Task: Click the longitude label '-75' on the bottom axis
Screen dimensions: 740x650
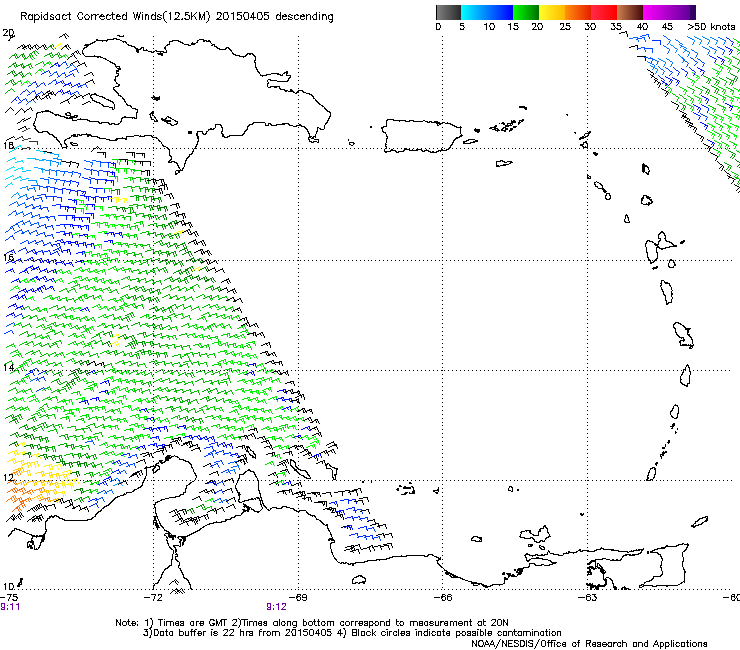Action: (x=9, y=598)
